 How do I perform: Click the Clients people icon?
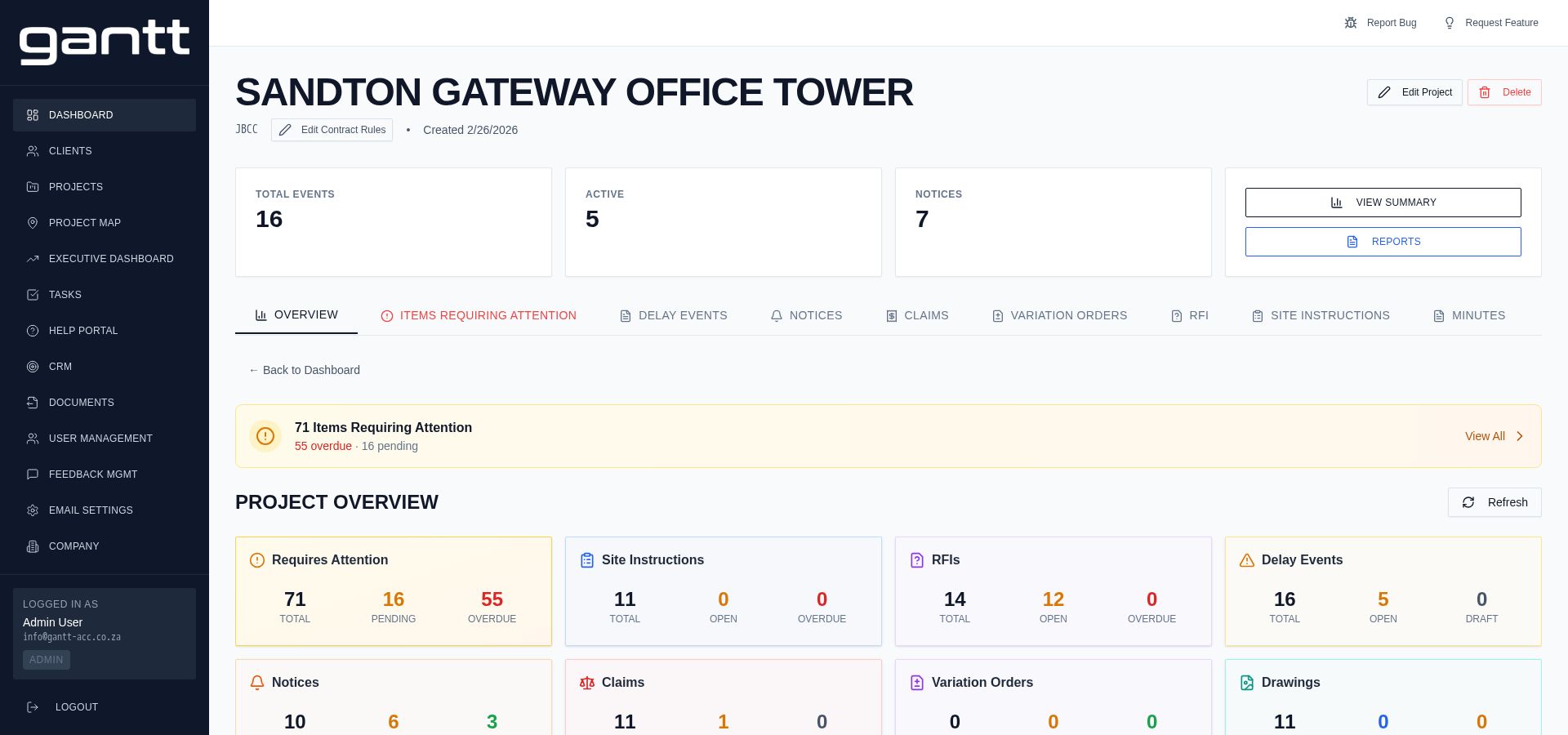(x=33, y=151)
